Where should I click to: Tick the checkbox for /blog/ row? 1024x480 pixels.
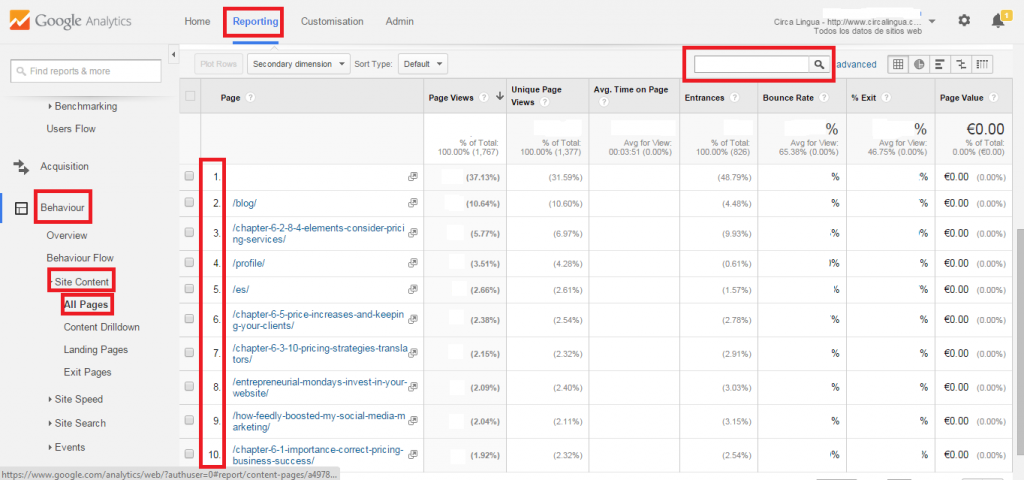189,203
